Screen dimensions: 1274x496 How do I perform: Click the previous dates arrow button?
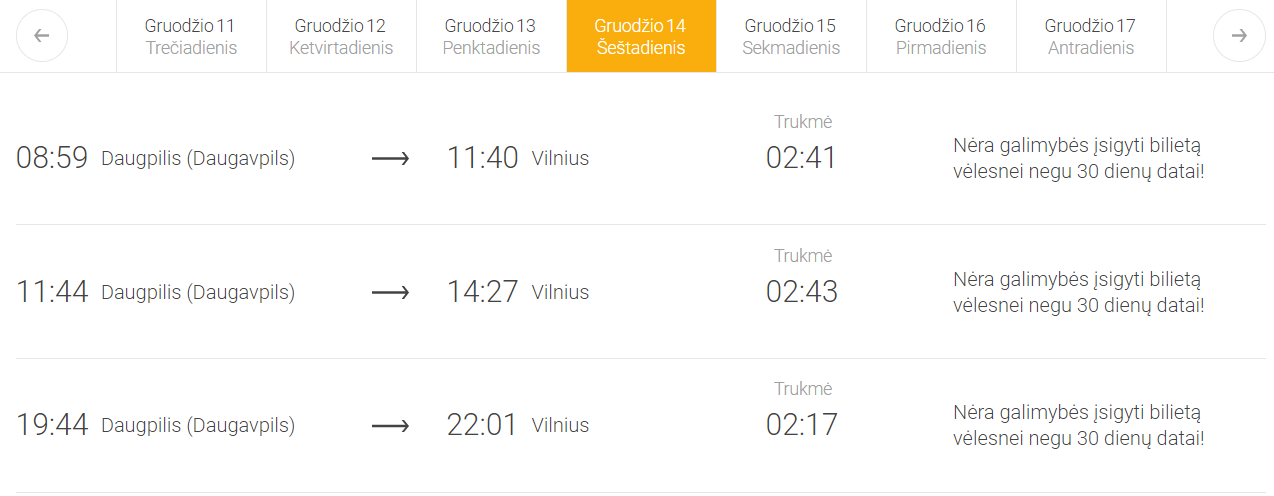coord(42,36)
